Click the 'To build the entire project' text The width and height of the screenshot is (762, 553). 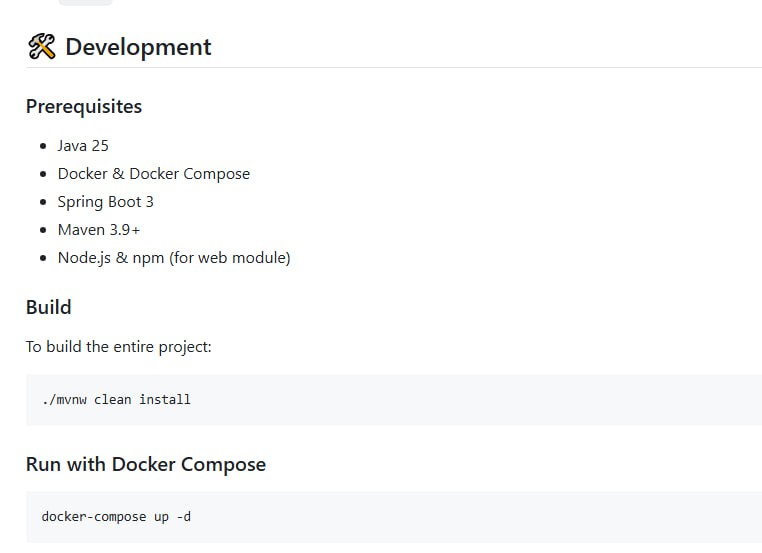tap(118, 347)
